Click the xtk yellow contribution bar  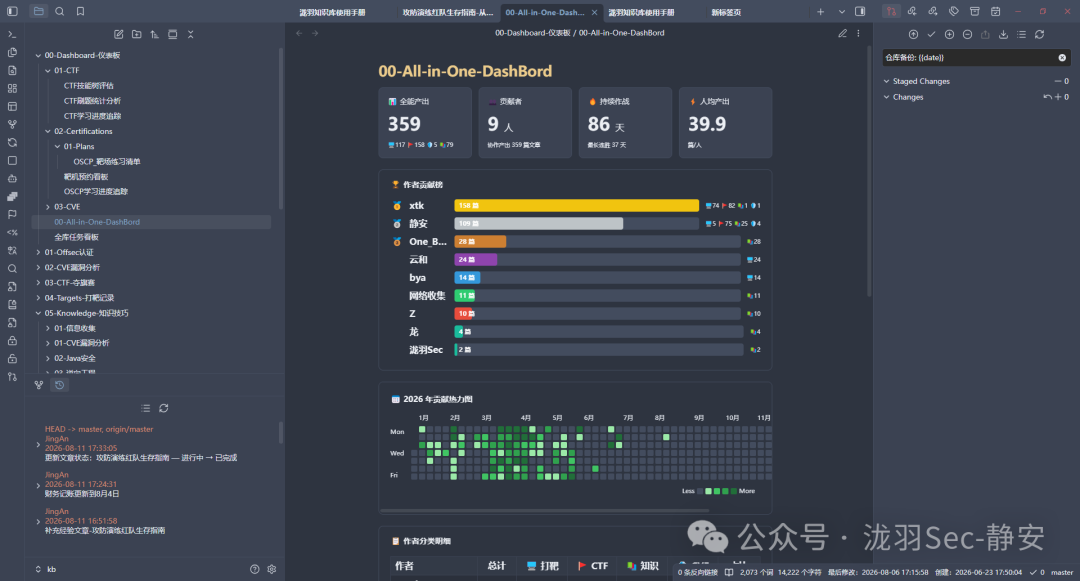(x=577, y=205)
